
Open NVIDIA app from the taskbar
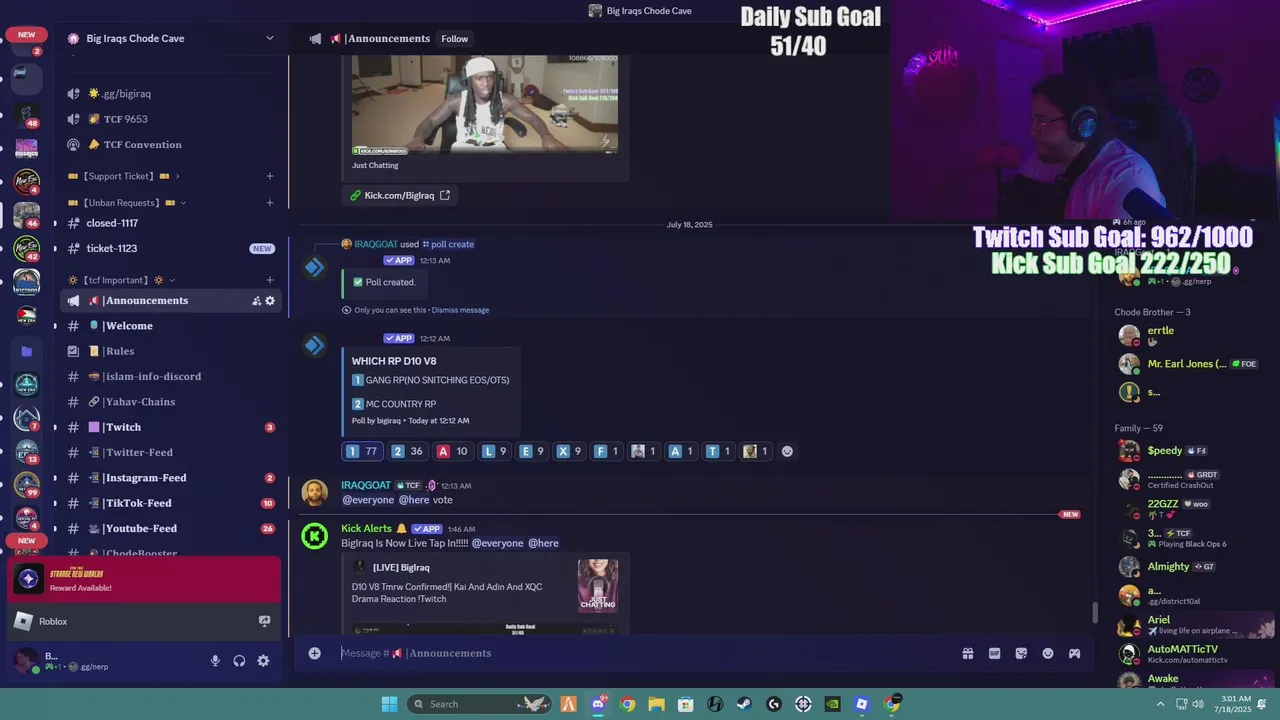[832, 704]
